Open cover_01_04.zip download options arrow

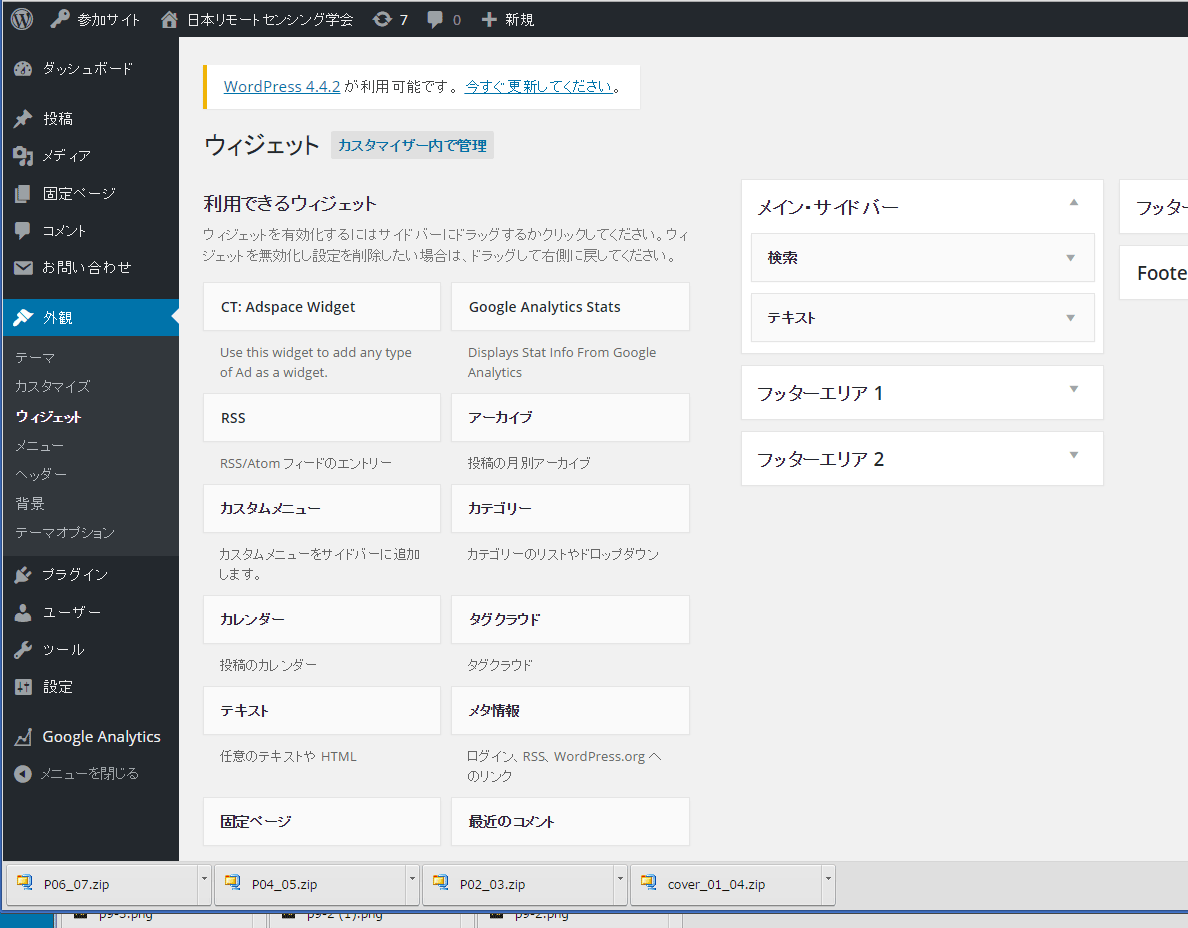(828, 884)
